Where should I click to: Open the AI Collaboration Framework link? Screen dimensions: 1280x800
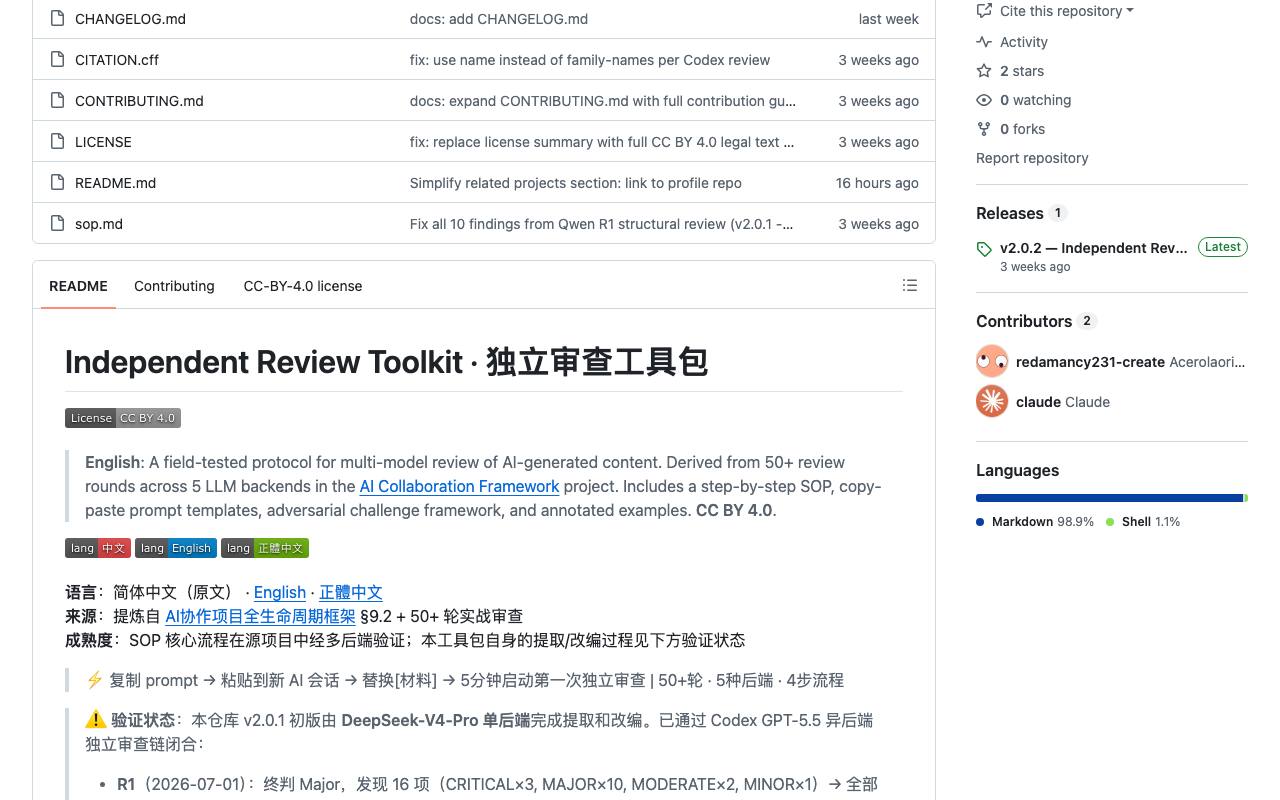pos(459,486)
